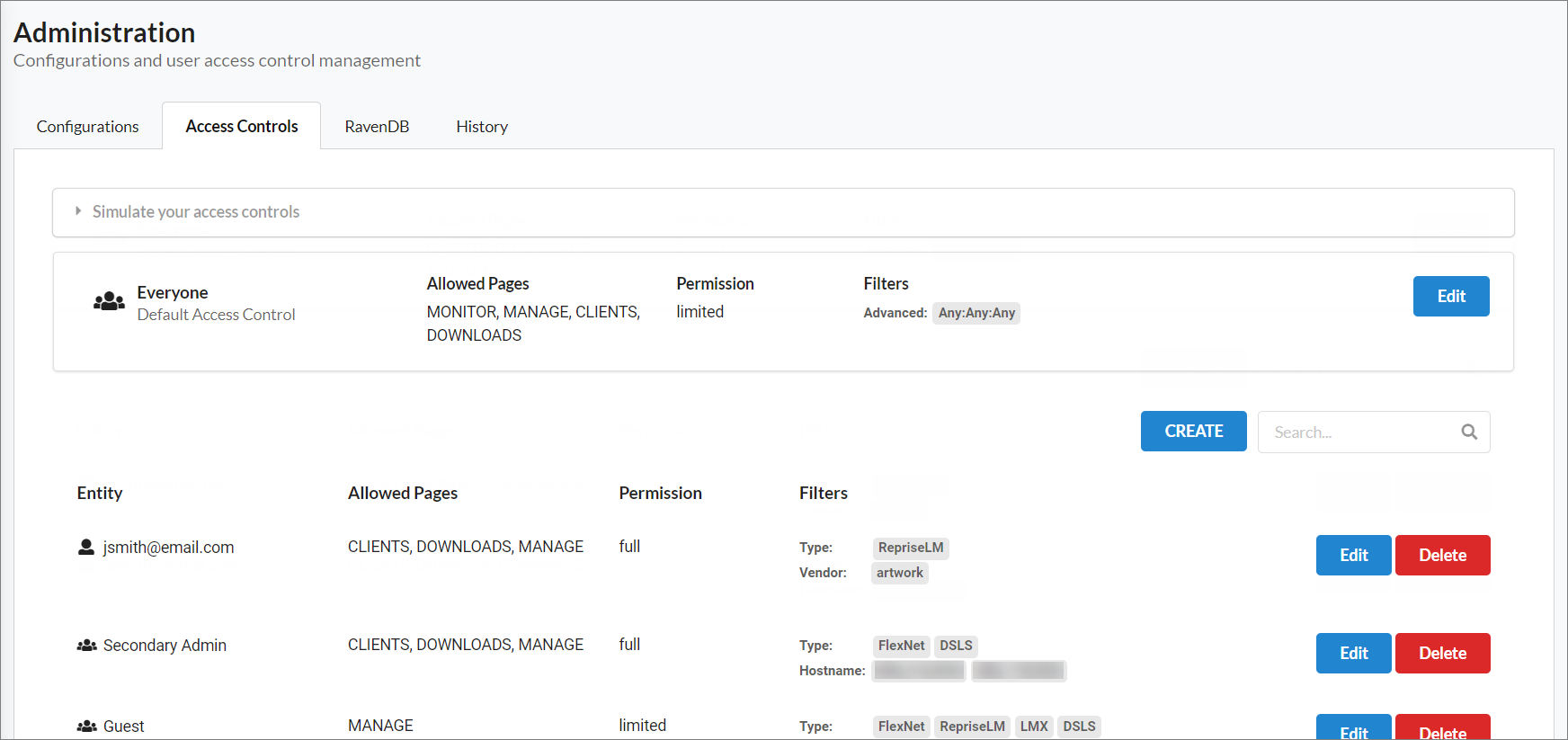Click the FlexNet tag in Secondary Admin row

point(901,646)
